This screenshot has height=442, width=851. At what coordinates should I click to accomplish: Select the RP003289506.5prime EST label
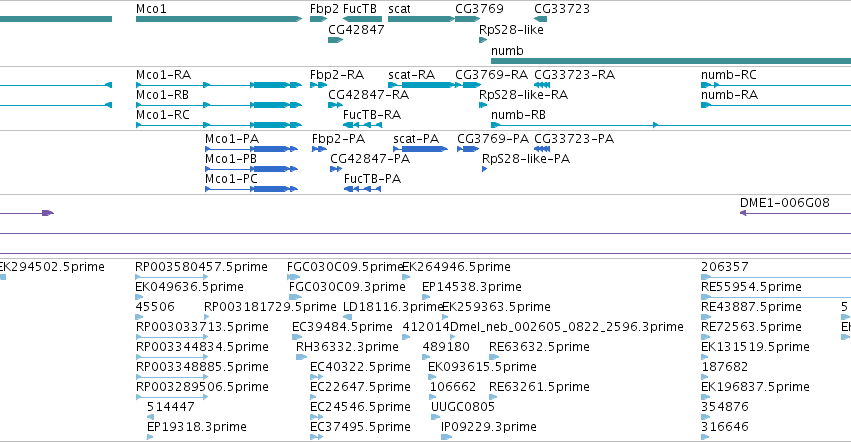click(x=202, y=387)
